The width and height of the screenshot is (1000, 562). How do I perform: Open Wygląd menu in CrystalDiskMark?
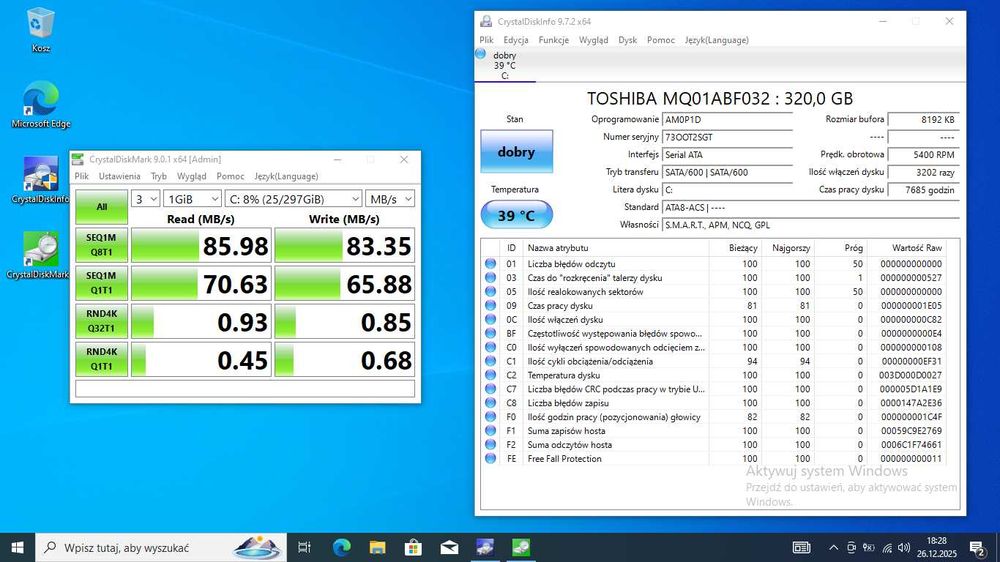[191, 176]
